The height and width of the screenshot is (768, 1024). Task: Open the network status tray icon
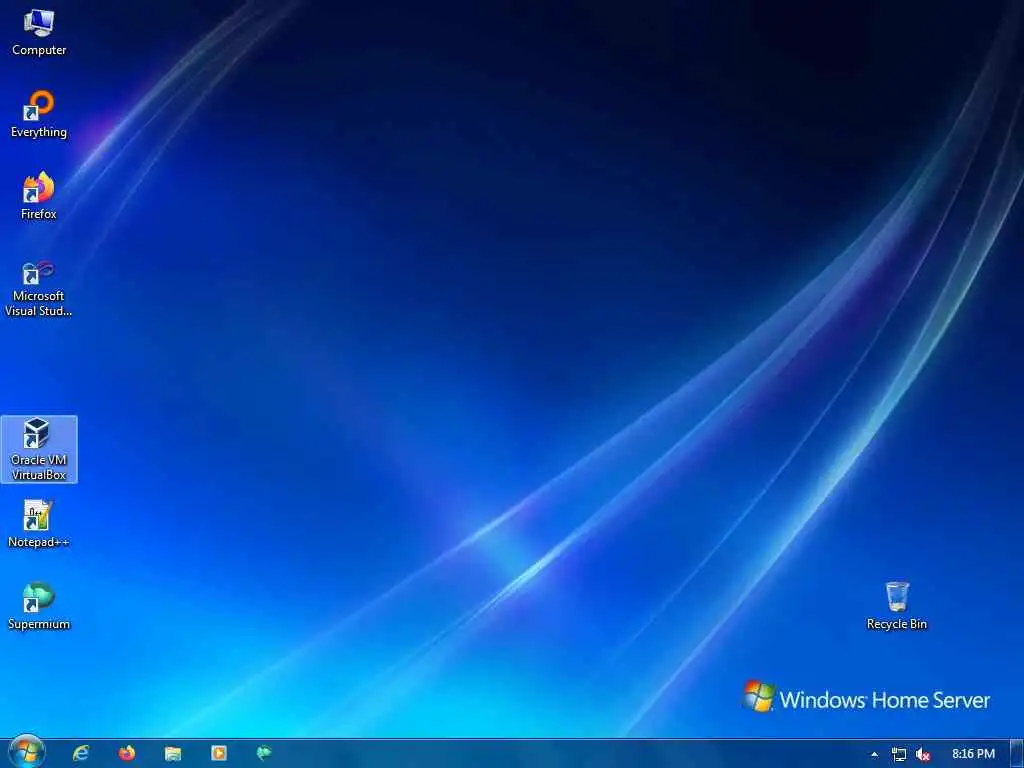coord(899,754)
